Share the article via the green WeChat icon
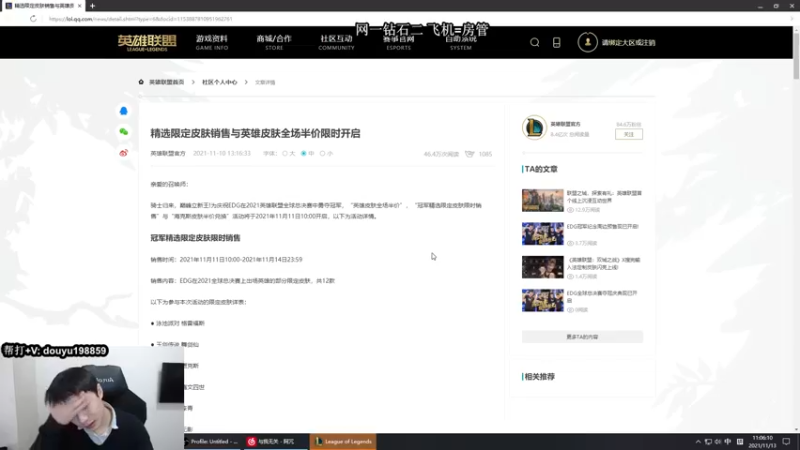 pyautogui.click(x=123, y=132)
